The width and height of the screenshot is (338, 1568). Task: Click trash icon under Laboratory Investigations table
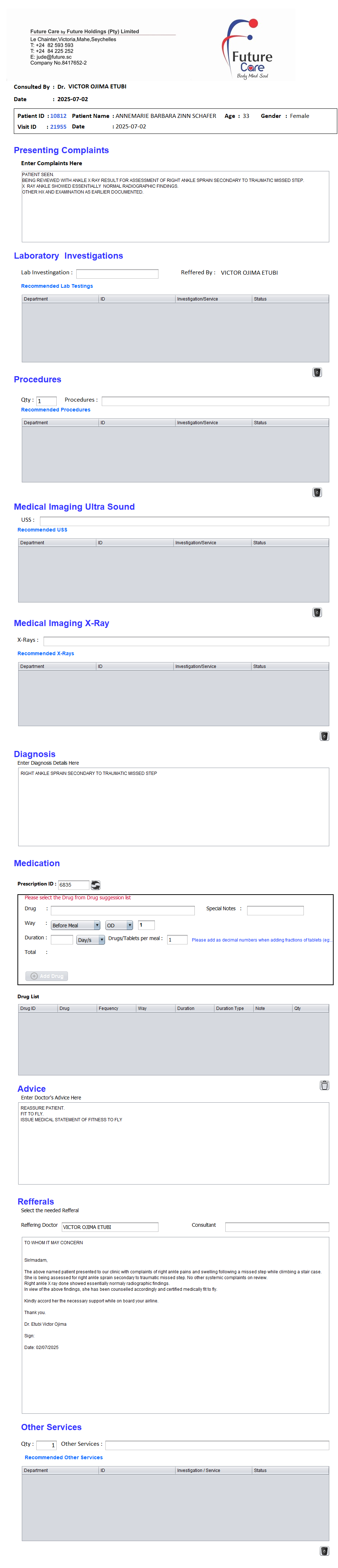(317, 372)
